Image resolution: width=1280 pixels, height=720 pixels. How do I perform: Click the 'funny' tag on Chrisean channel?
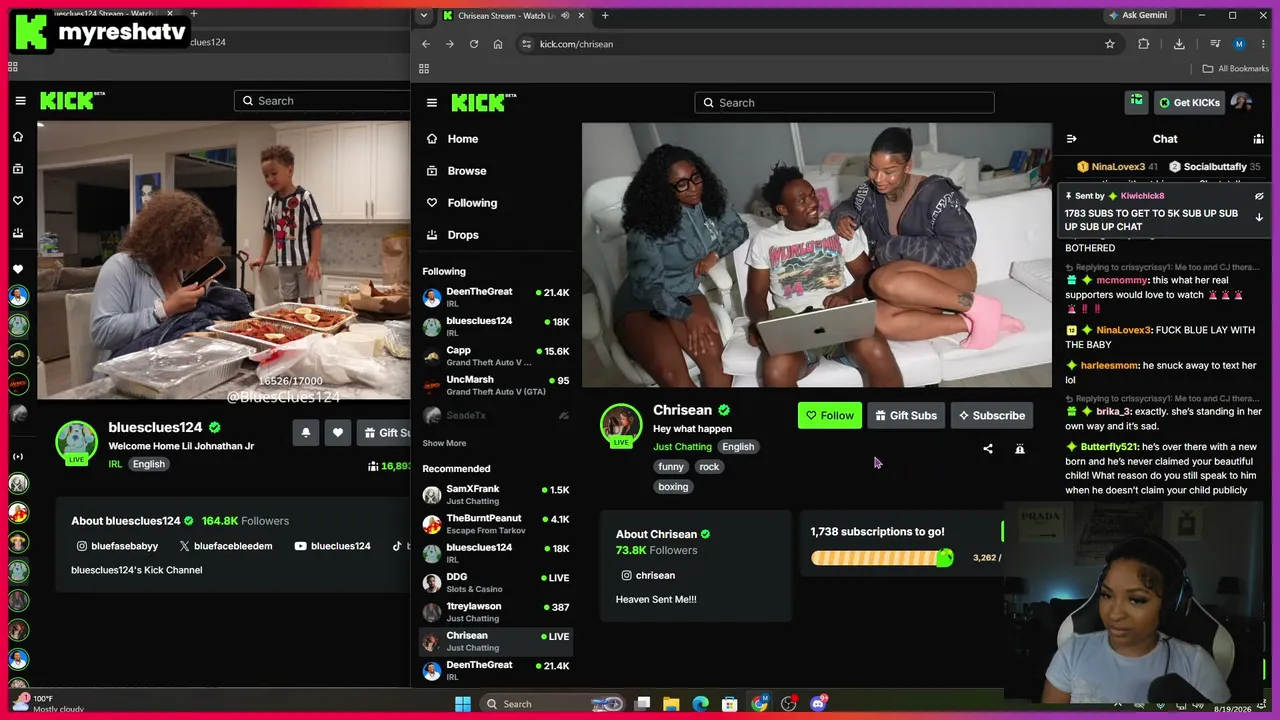click(x=671, y=467)
